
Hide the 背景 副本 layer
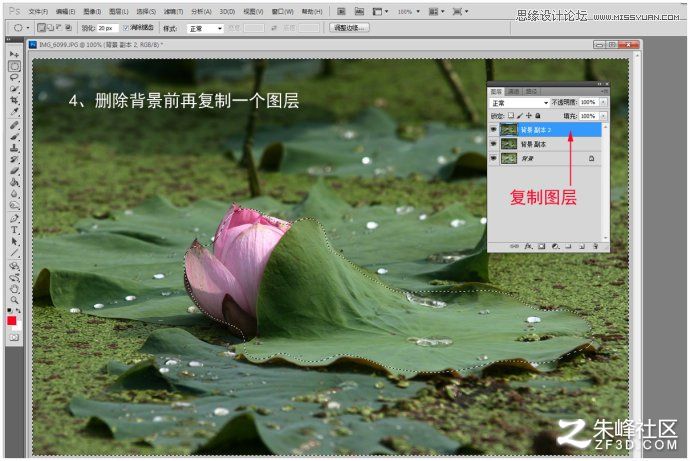[493, 144]
